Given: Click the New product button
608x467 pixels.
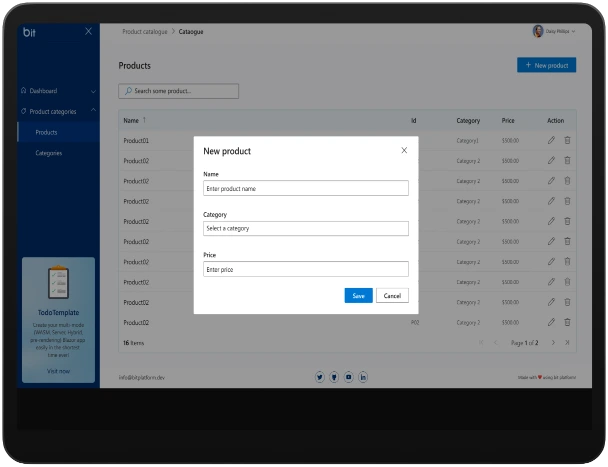Looking at the screenshot, I should [x=546, y=65].
